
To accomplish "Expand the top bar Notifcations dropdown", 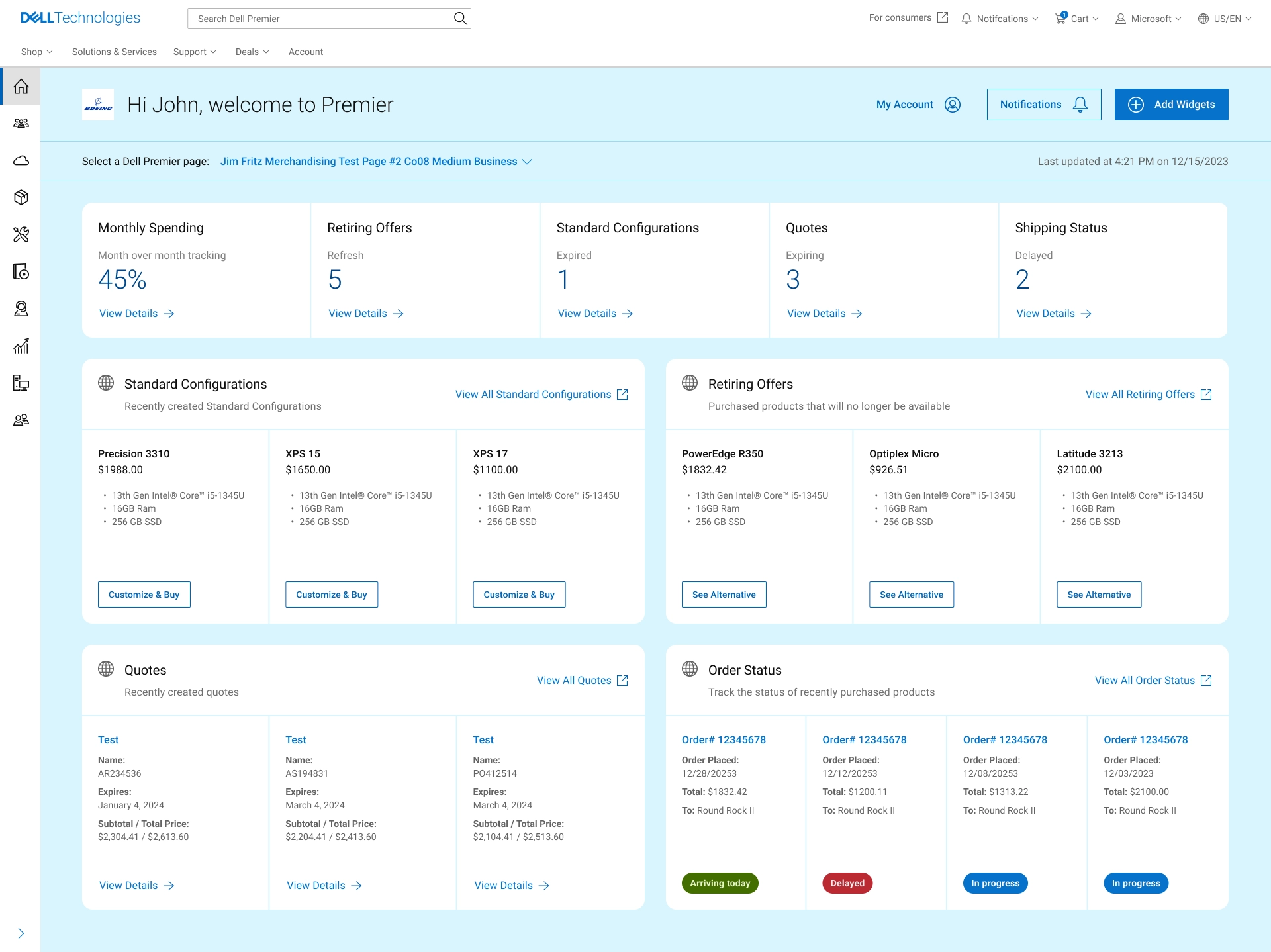I will pyautogui.click(x=1000, y=19).
